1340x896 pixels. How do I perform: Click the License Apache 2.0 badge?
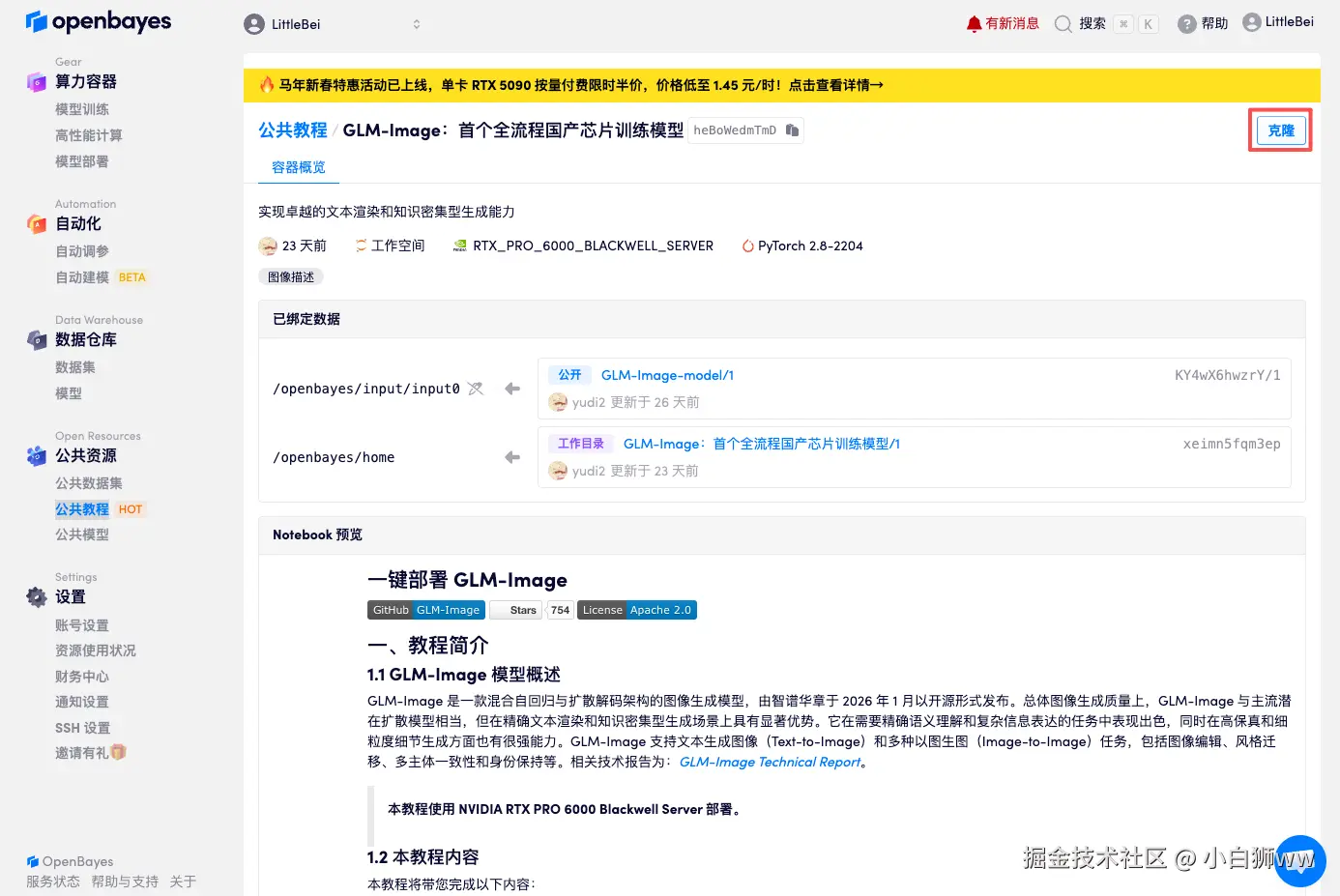[x=637, y=610]
